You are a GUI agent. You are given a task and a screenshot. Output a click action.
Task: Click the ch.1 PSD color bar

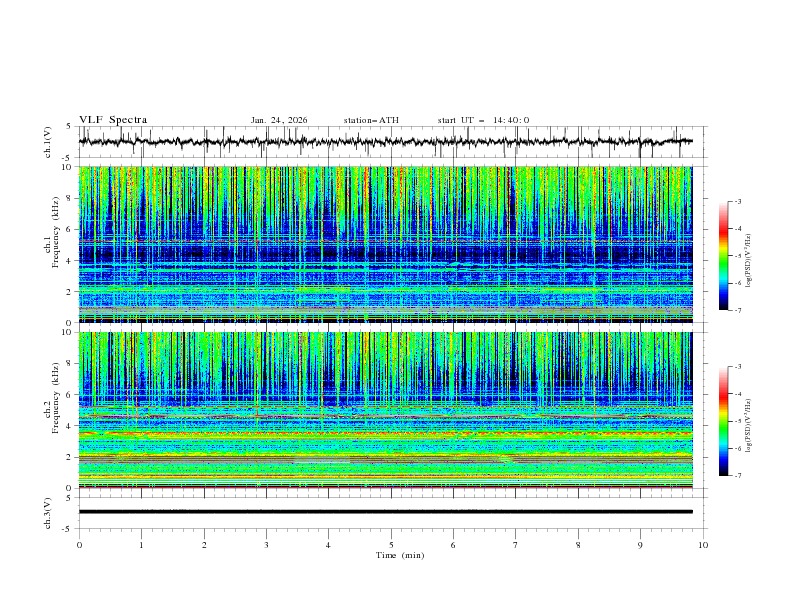click(x=724, y=256)
